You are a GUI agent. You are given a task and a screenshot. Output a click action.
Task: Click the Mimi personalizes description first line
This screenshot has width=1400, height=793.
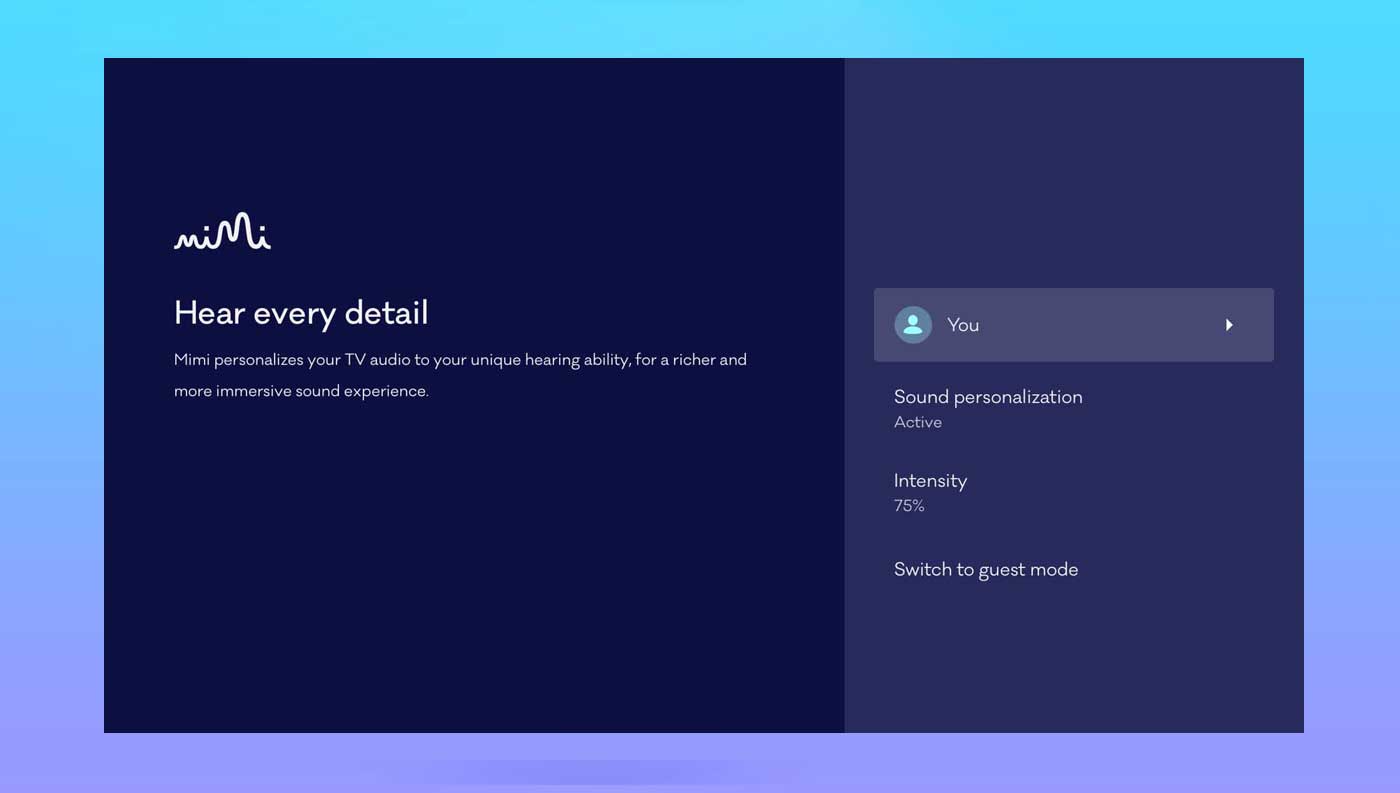[x=460, y=360]
